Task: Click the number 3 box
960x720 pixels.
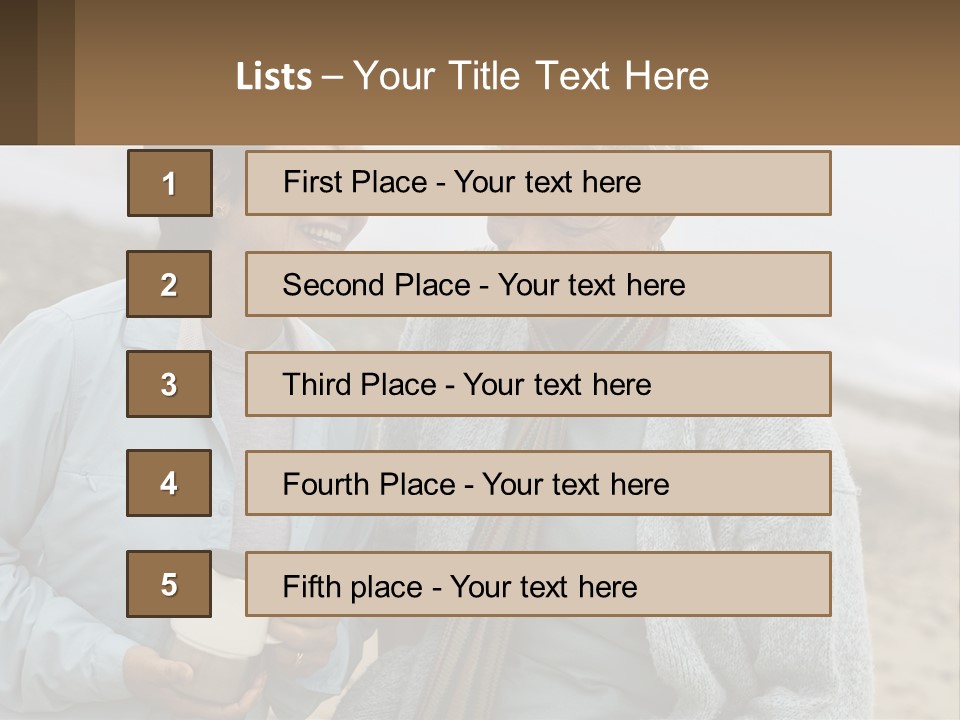Action: 169,384
